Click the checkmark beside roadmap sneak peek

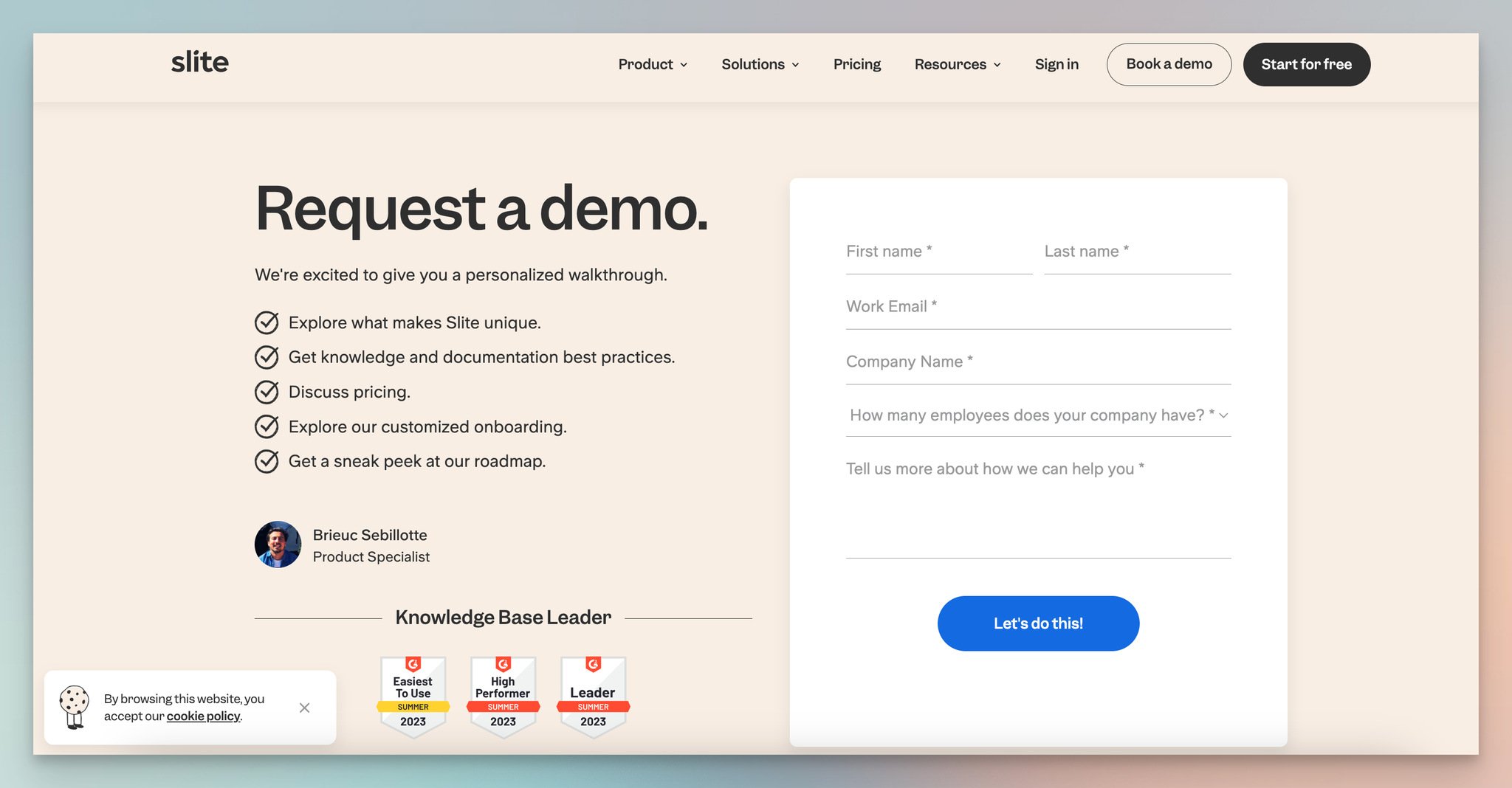[267, 461]
